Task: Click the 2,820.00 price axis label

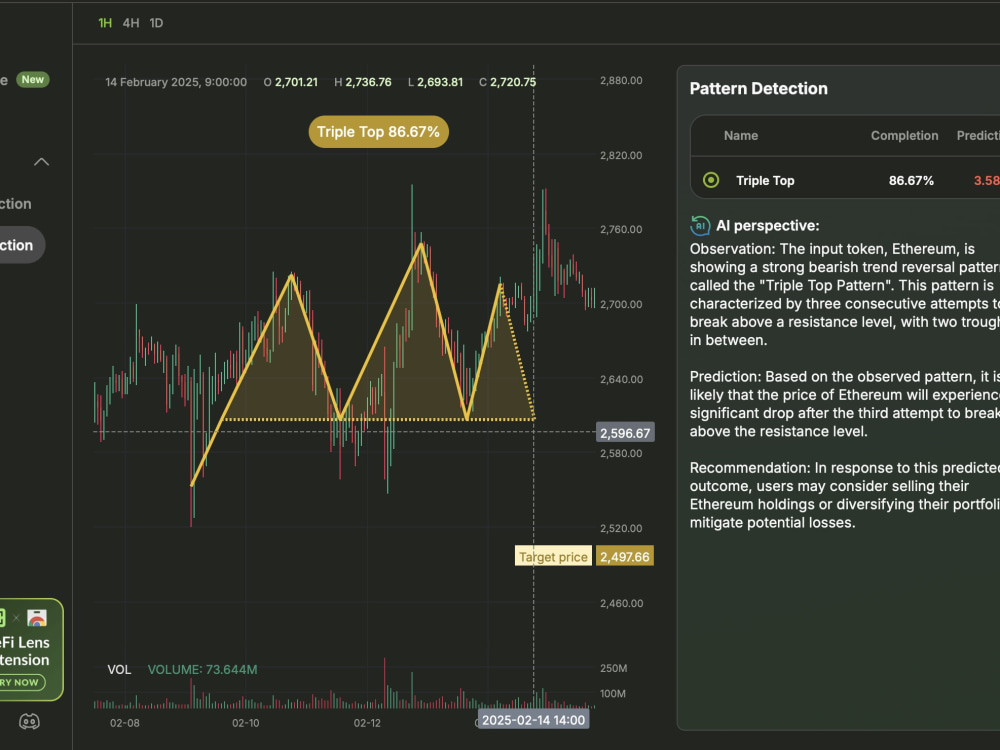Action: (621, 155)
